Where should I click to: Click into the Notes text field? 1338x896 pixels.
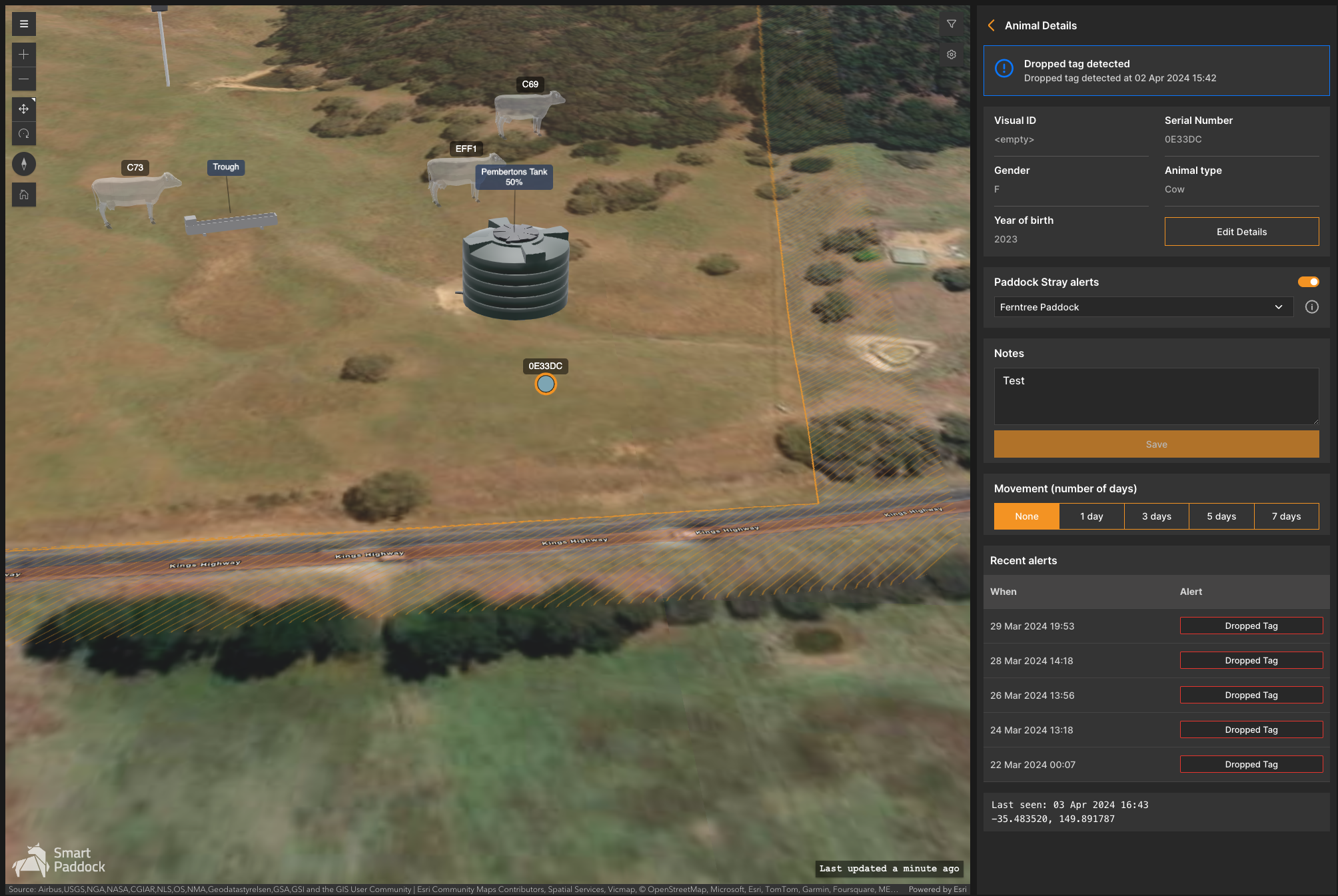point(1156,396)
